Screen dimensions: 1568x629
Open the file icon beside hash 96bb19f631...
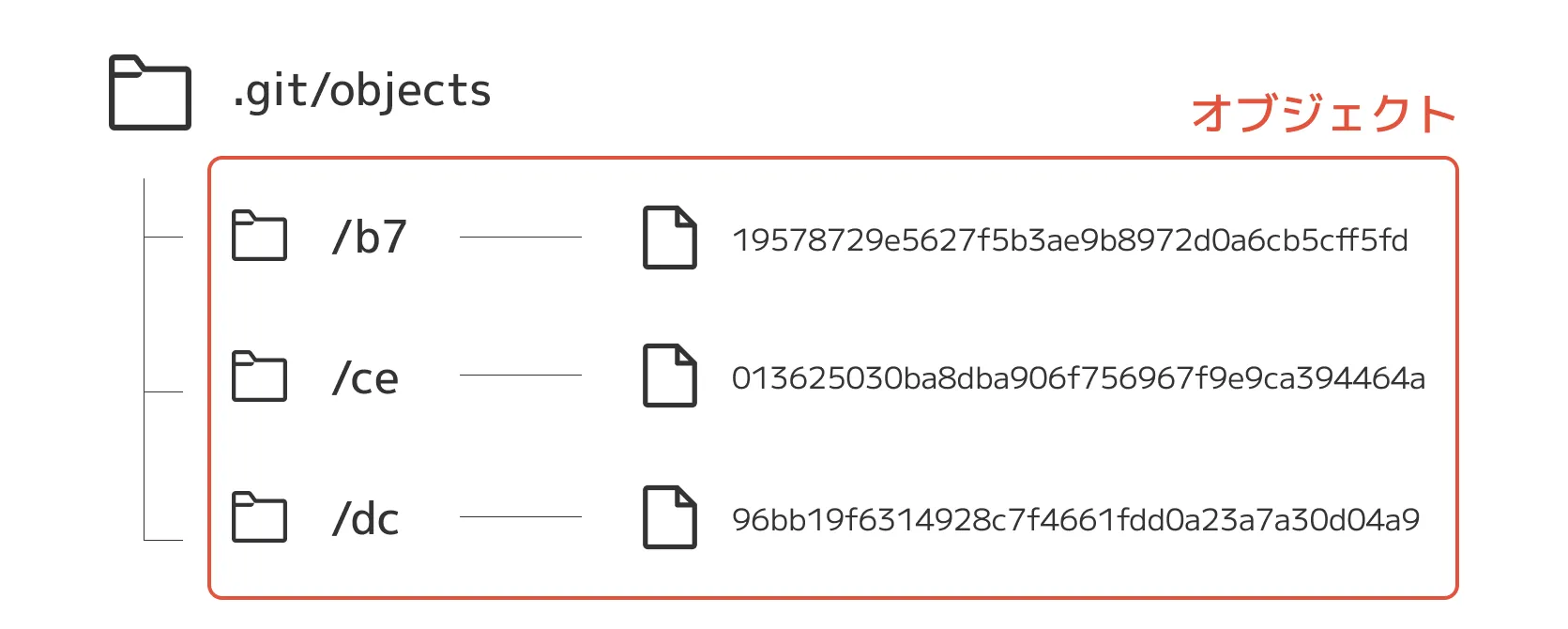(x=669, y=517)
